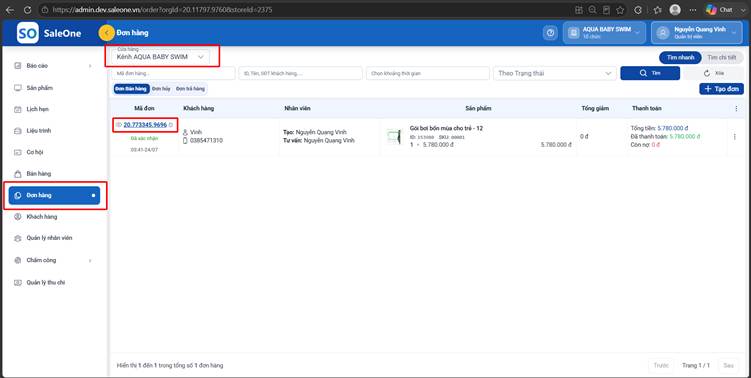
Task: Click the Mã đơn hàng search field
Action: (173, 73)
